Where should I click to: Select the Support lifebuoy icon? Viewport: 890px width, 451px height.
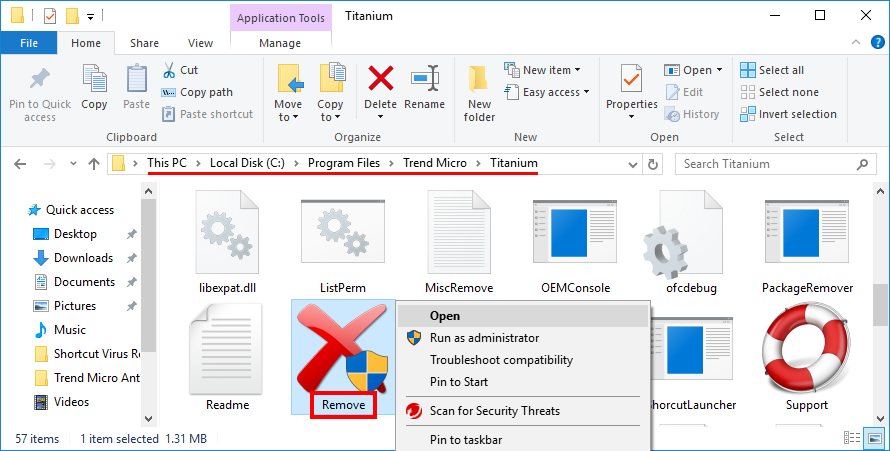tap(807, 349)
